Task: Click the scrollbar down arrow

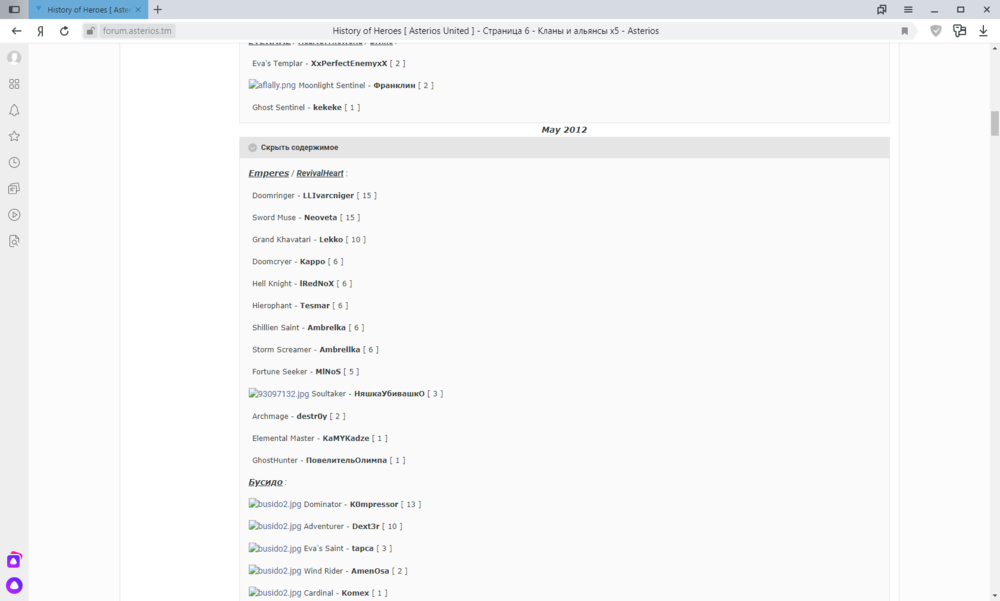Action: click(x=994, y=595)
